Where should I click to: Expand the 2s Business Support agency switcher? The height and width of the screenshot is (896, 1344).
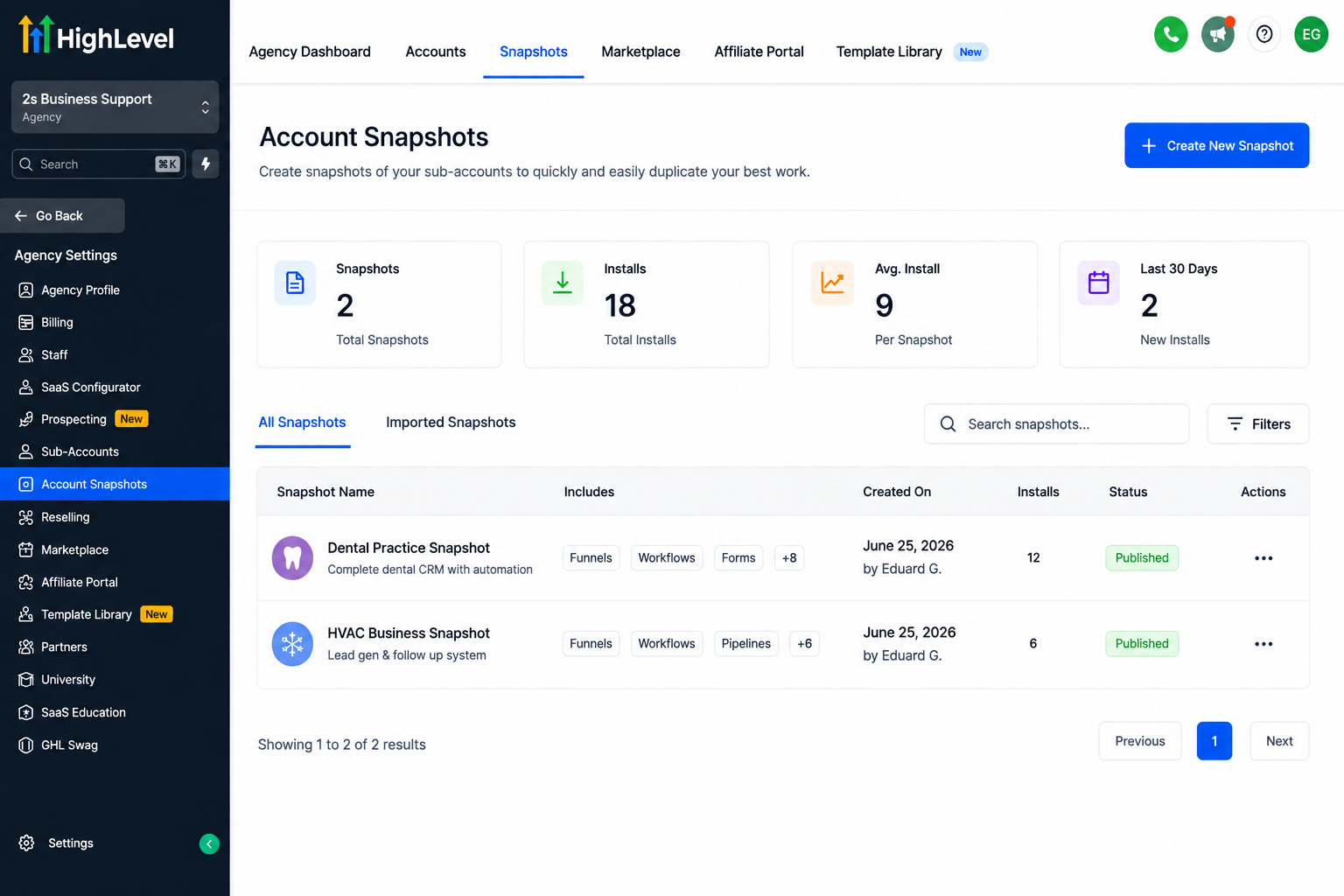pos(115,107)
